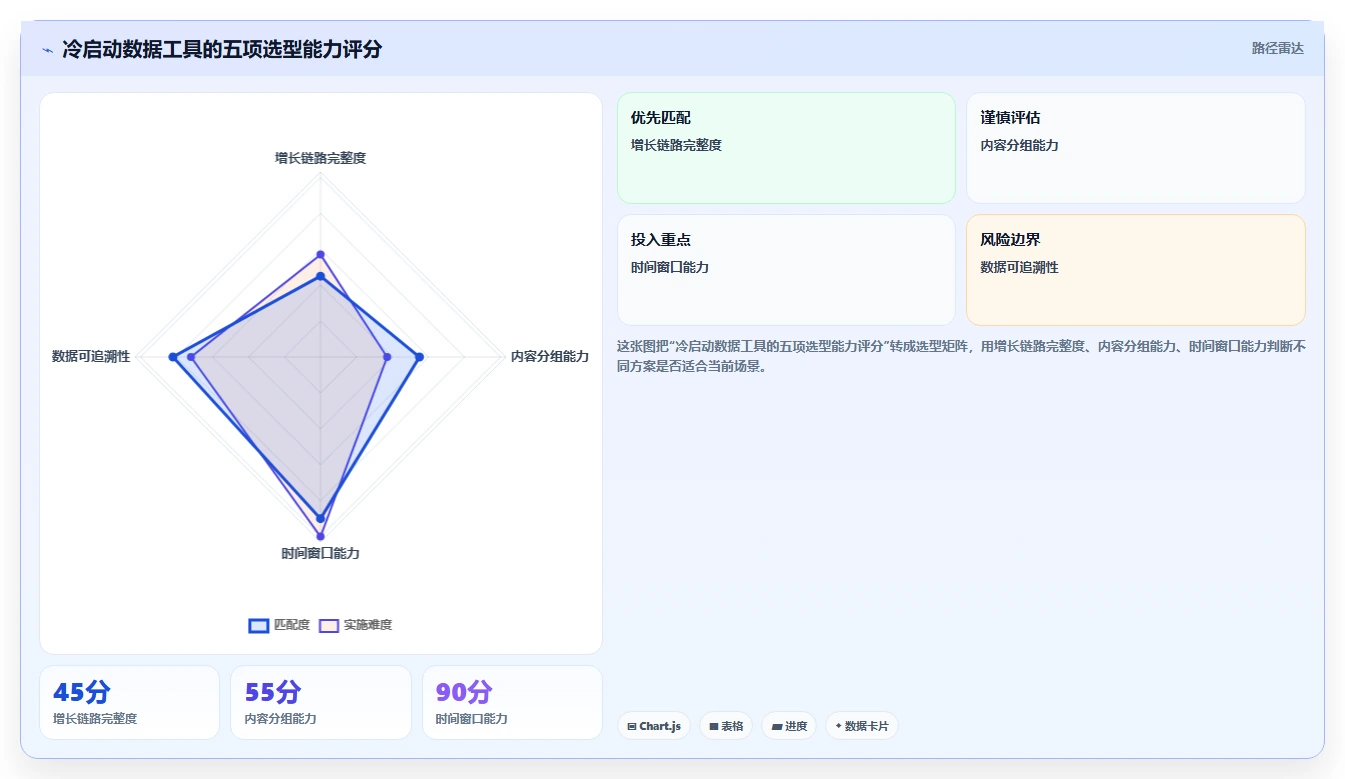1345x779 pixels.
Task: Click the Chart.js chip icon
Action: (632, 726)
